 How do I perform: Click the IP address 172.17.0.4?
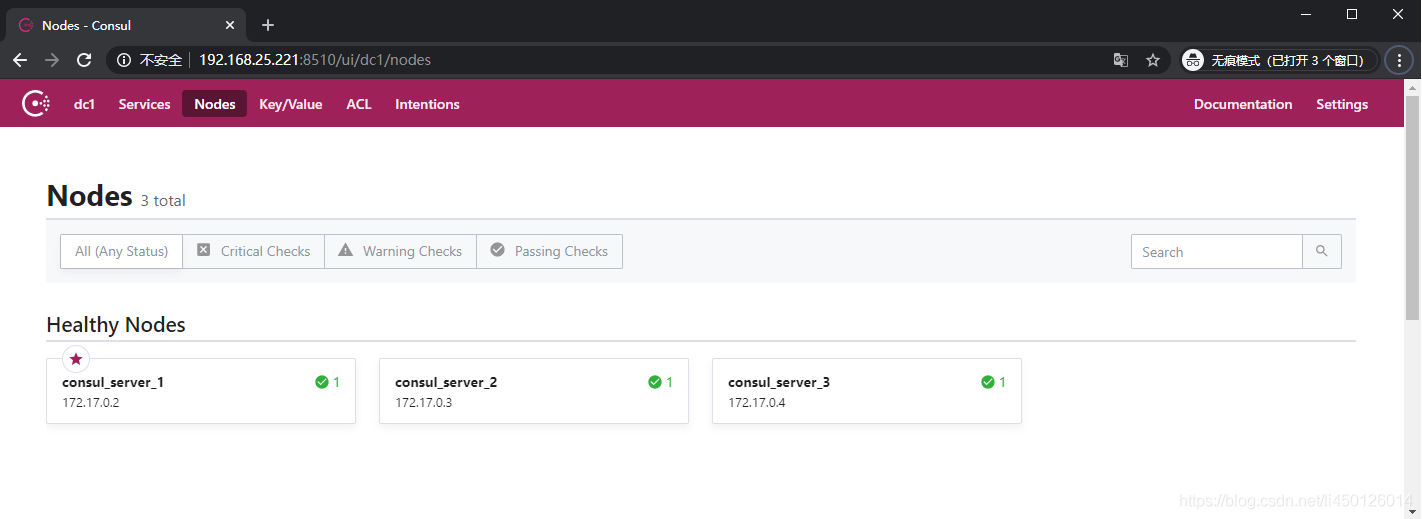[x=757, y=403]
